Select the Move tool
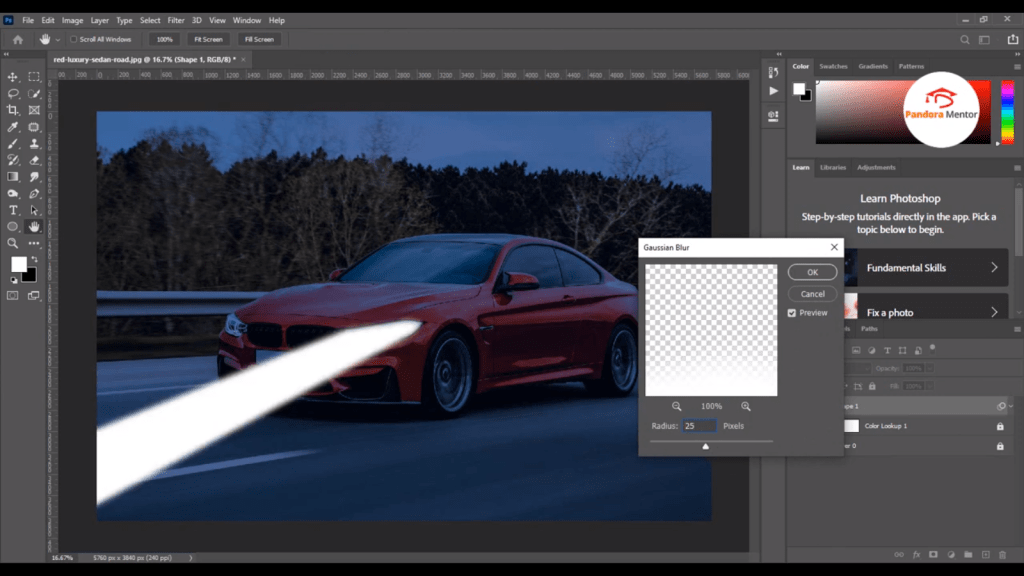 coord(13,76)
